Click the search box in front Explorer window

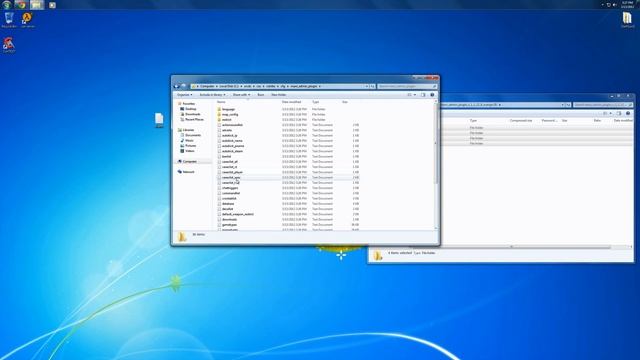tap(407, 87)
